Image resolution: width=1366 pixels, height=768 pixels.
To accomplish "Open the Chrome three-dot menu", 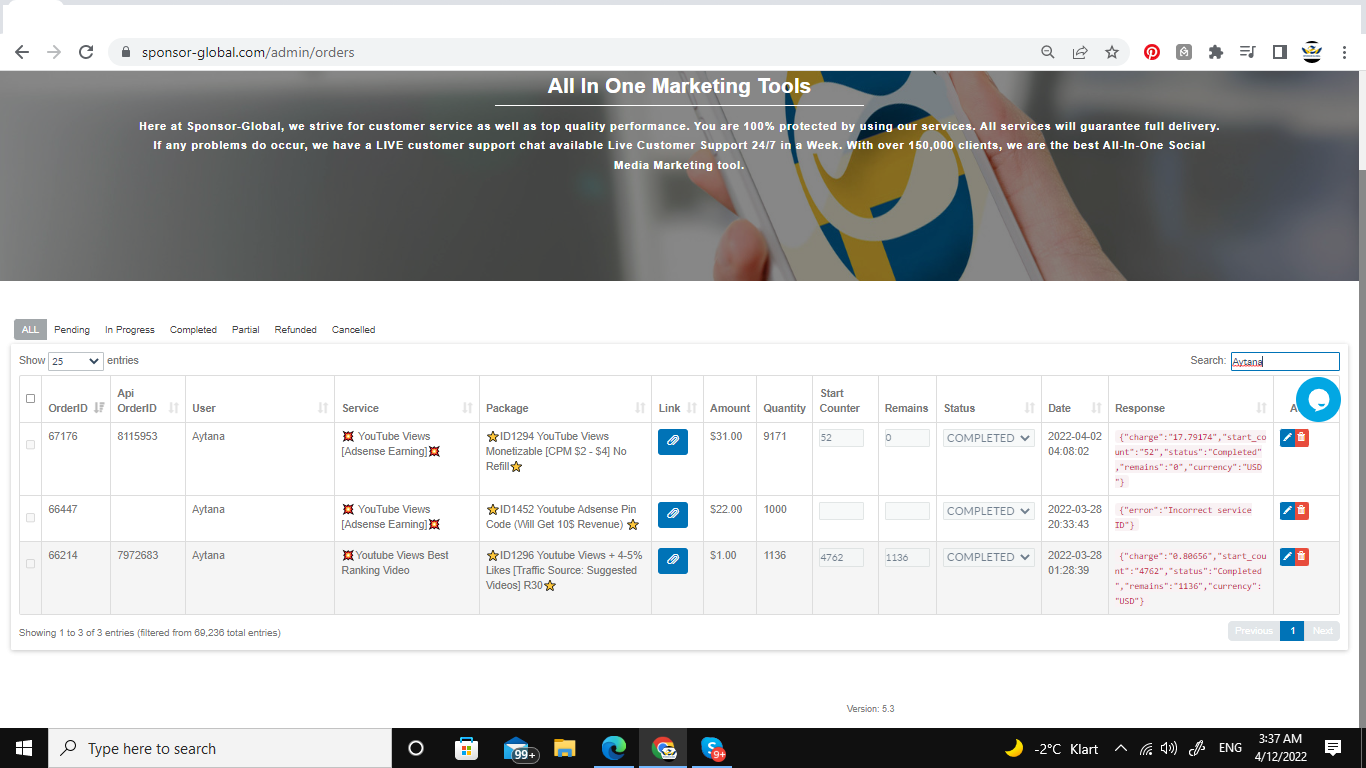I will tap(1345, 52).
